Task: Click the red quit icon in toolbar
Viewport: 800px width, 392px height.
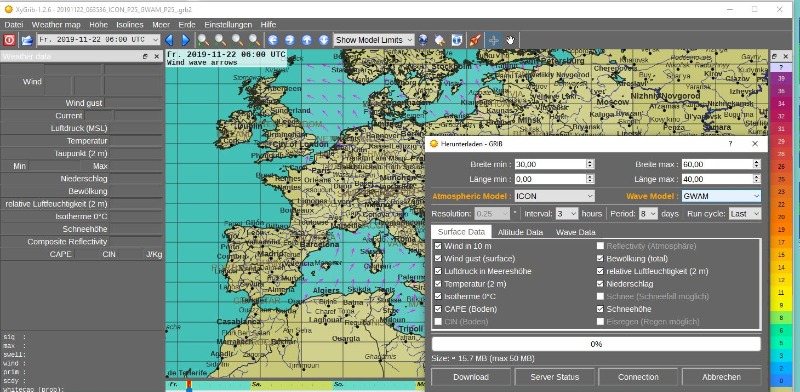Action: point(9,40)
